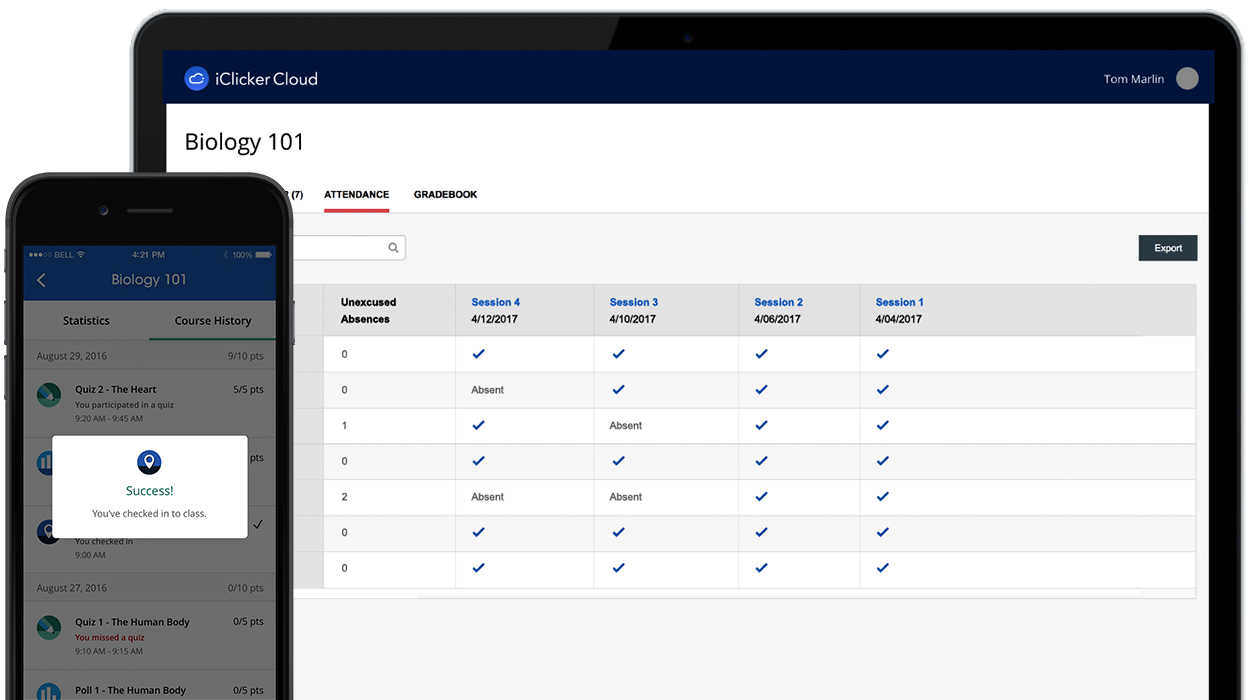1250x700 pixels.
Task: Click Session 2 checkmark in the 1-absence row
Action: pos(761,425)
